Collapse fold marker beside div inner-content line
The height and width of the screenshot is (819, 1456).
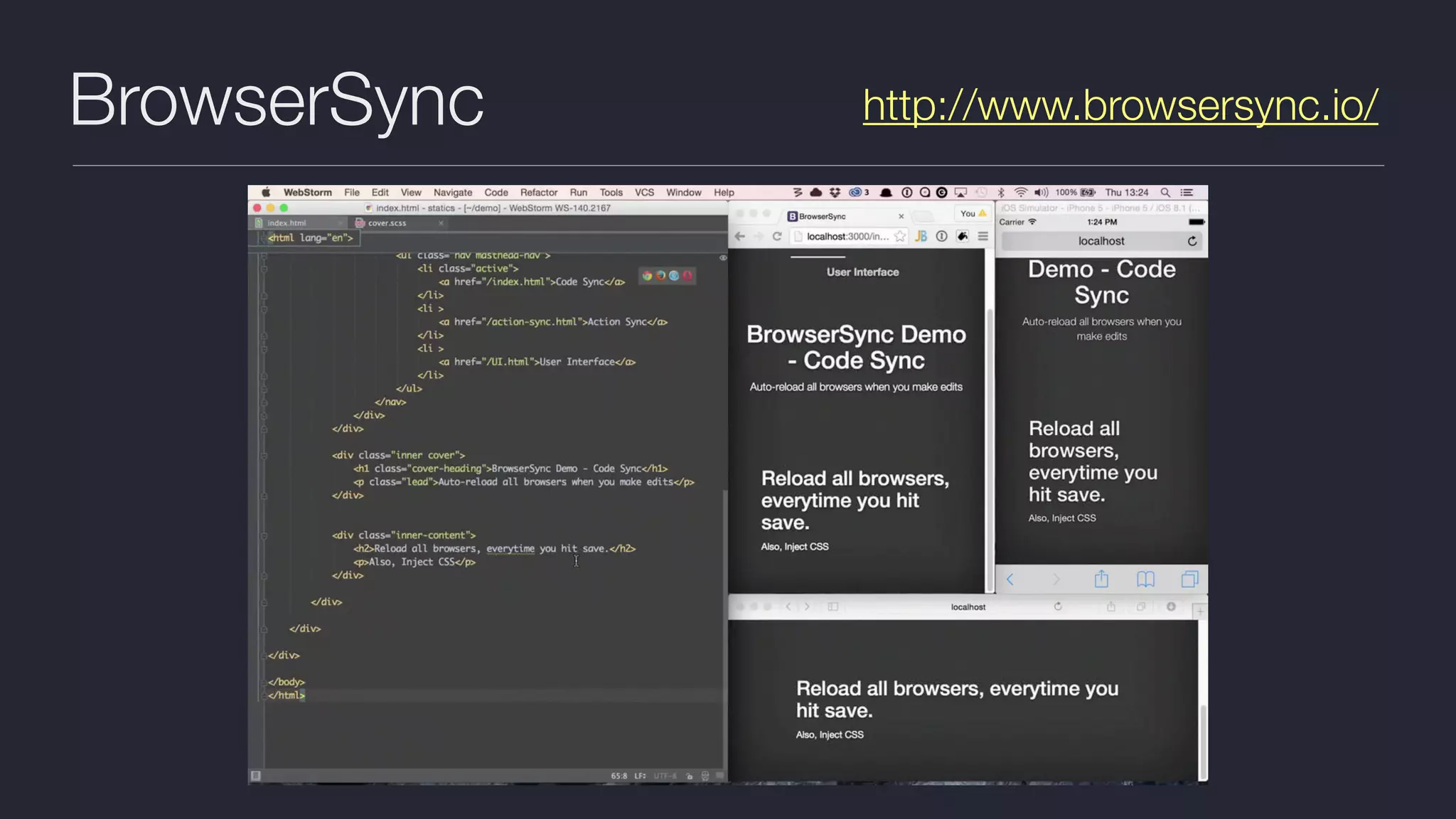[x=264, y=535]
